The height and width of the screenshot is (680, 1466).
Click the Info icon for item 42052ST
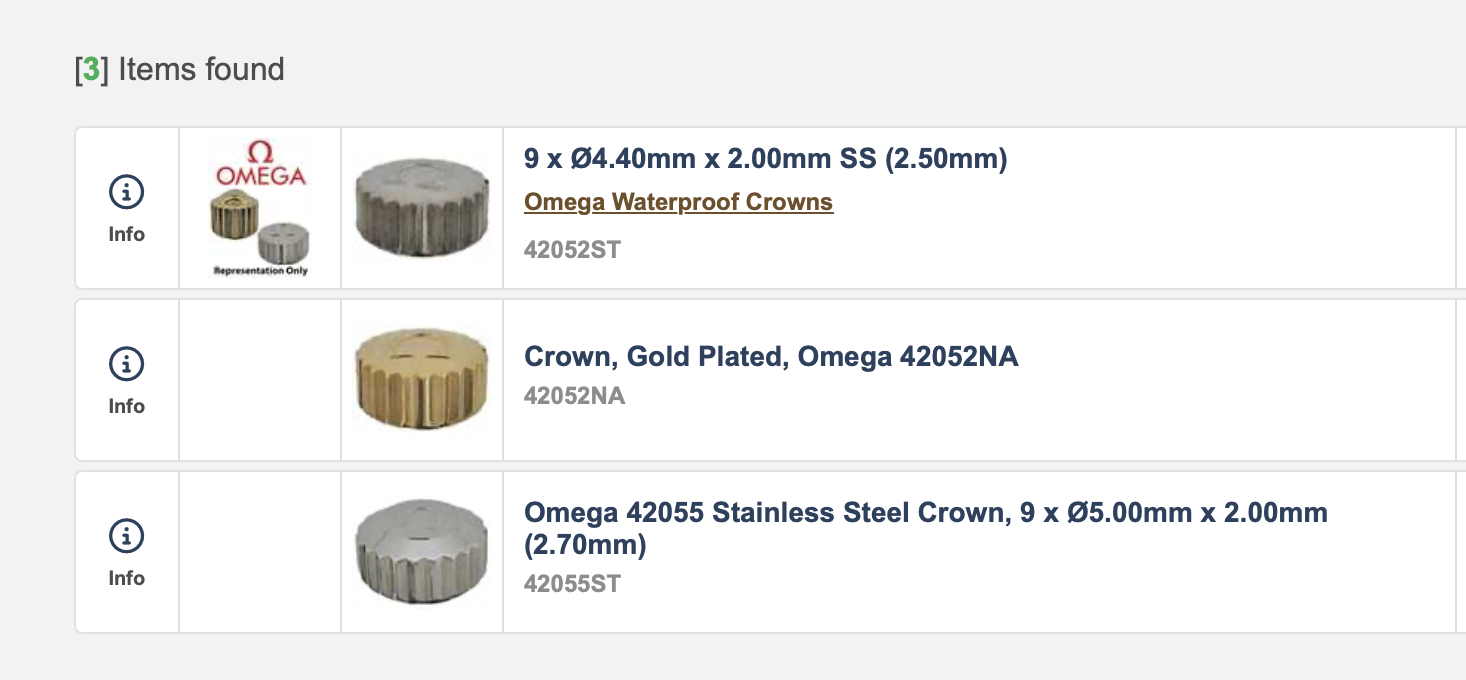click(126, 192)
